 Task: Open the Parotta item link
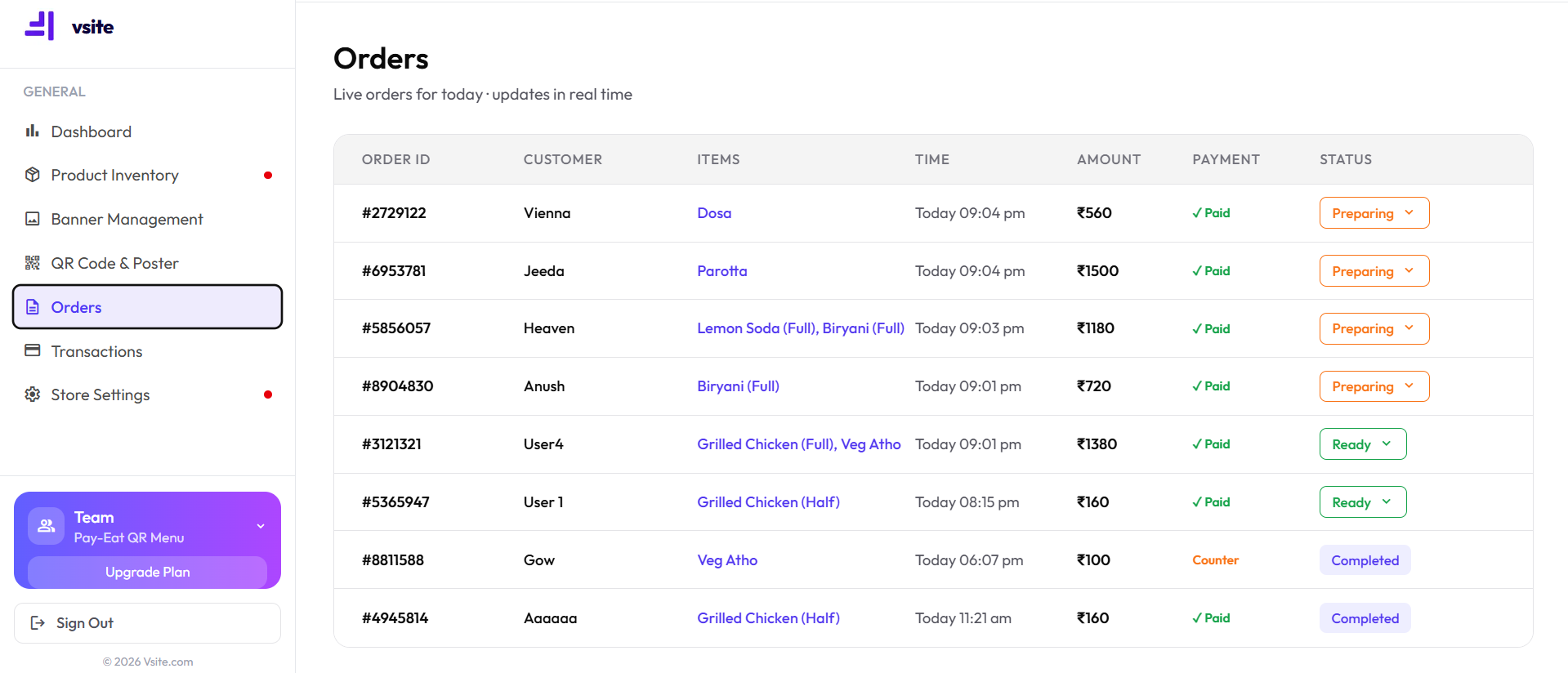click(721, 271)
